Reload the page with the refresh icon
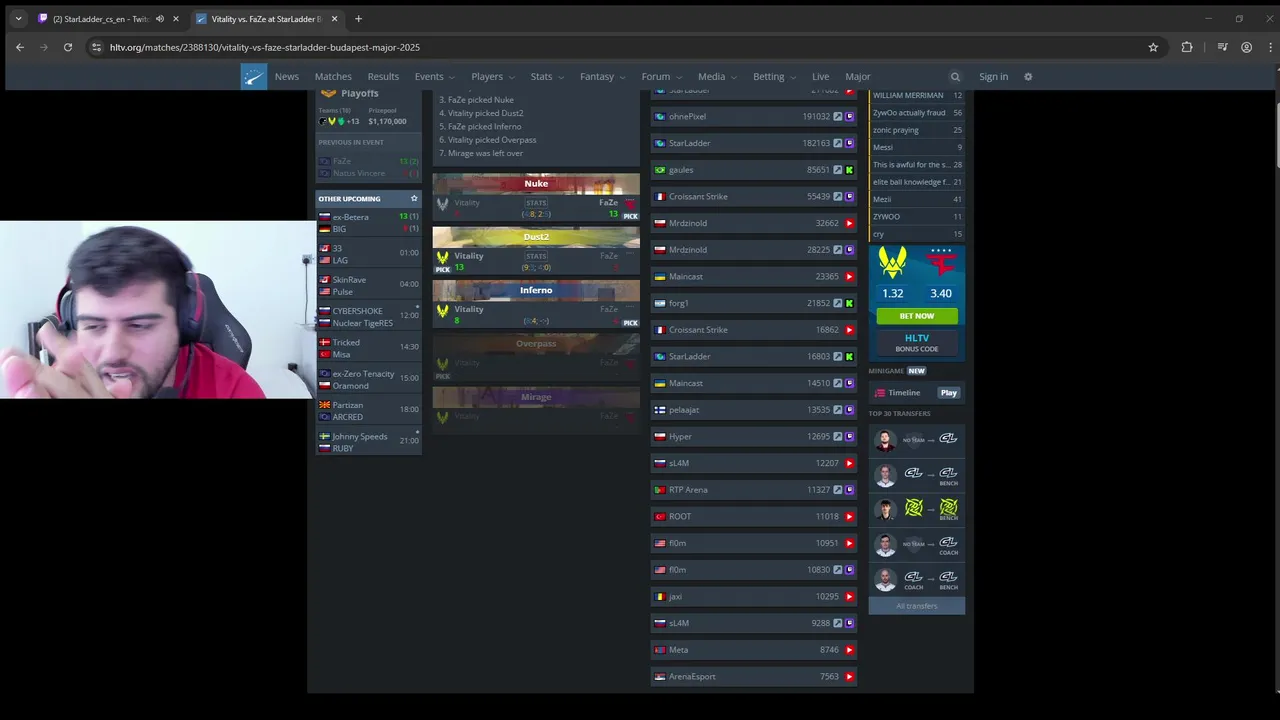Viewport: 1280px width, 720px height. coord(68,47)
